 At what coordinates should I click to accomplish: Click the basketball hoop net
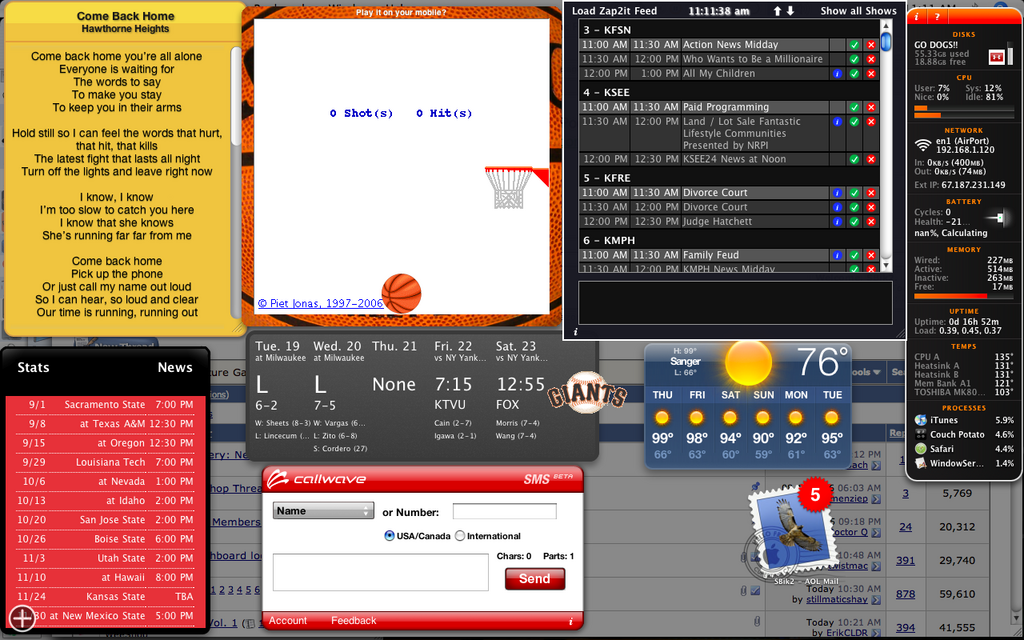point(509,188)
